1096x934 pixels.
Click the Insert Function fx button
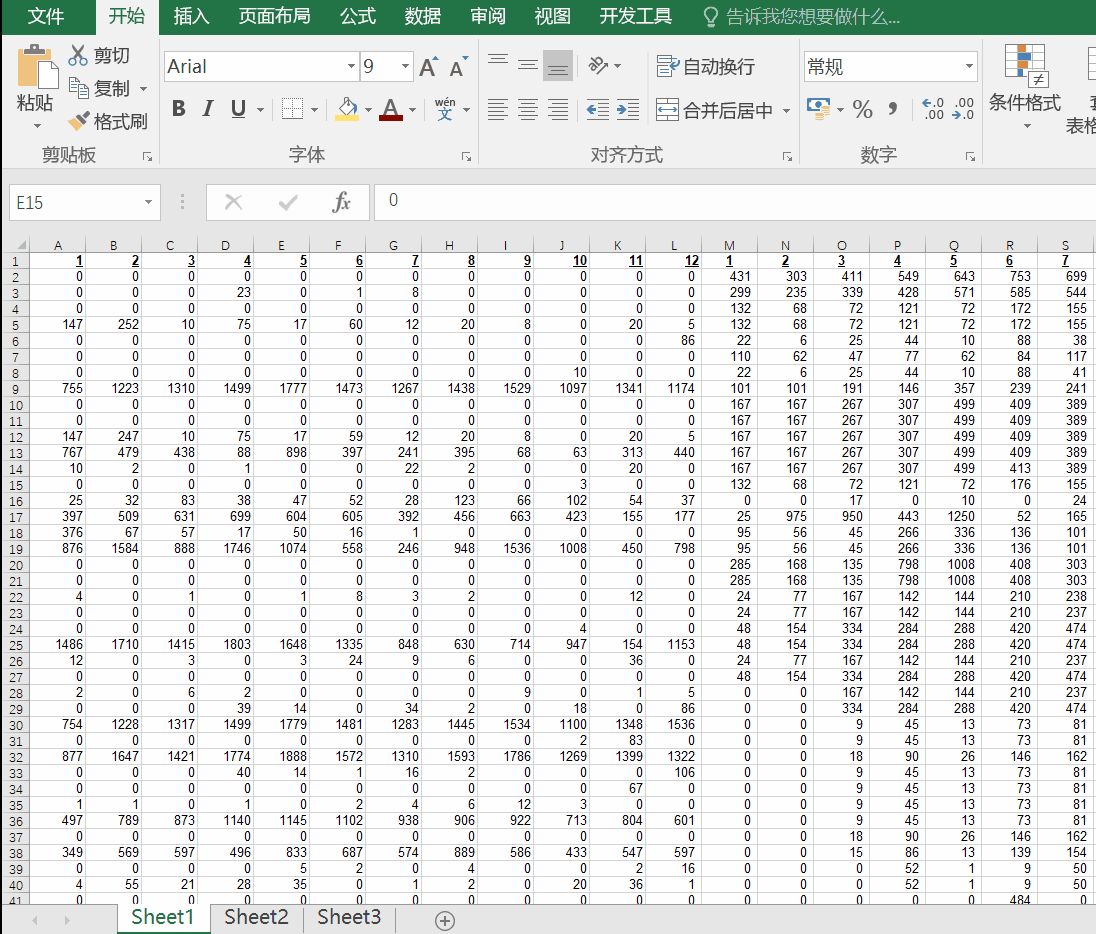click(341, 202)
